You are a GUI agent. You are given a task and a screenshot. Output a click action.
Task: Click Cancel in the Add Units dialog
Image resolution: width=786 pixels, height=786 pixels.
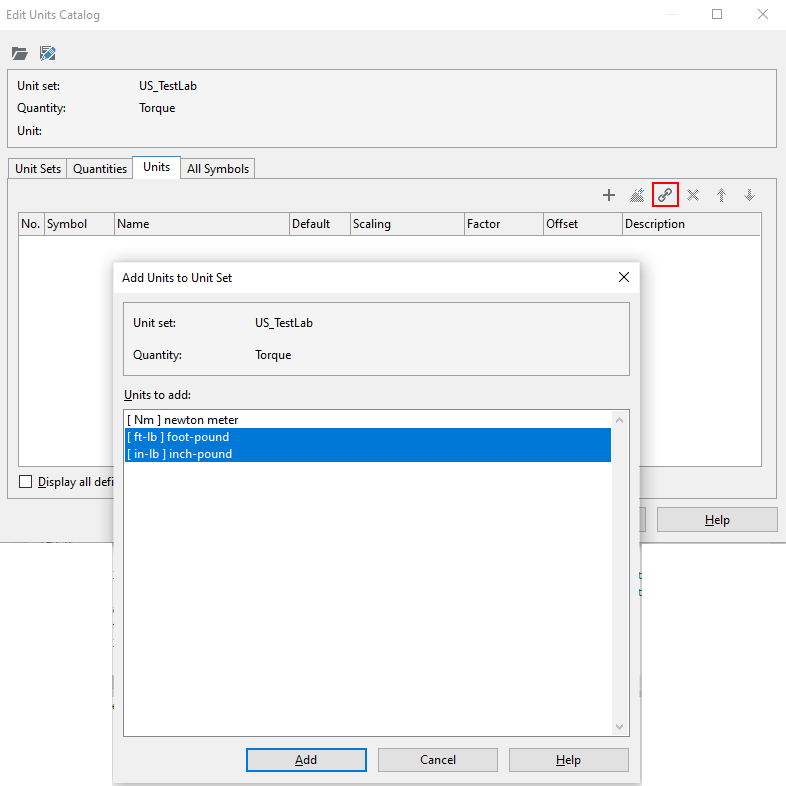(x=438, y=760)
